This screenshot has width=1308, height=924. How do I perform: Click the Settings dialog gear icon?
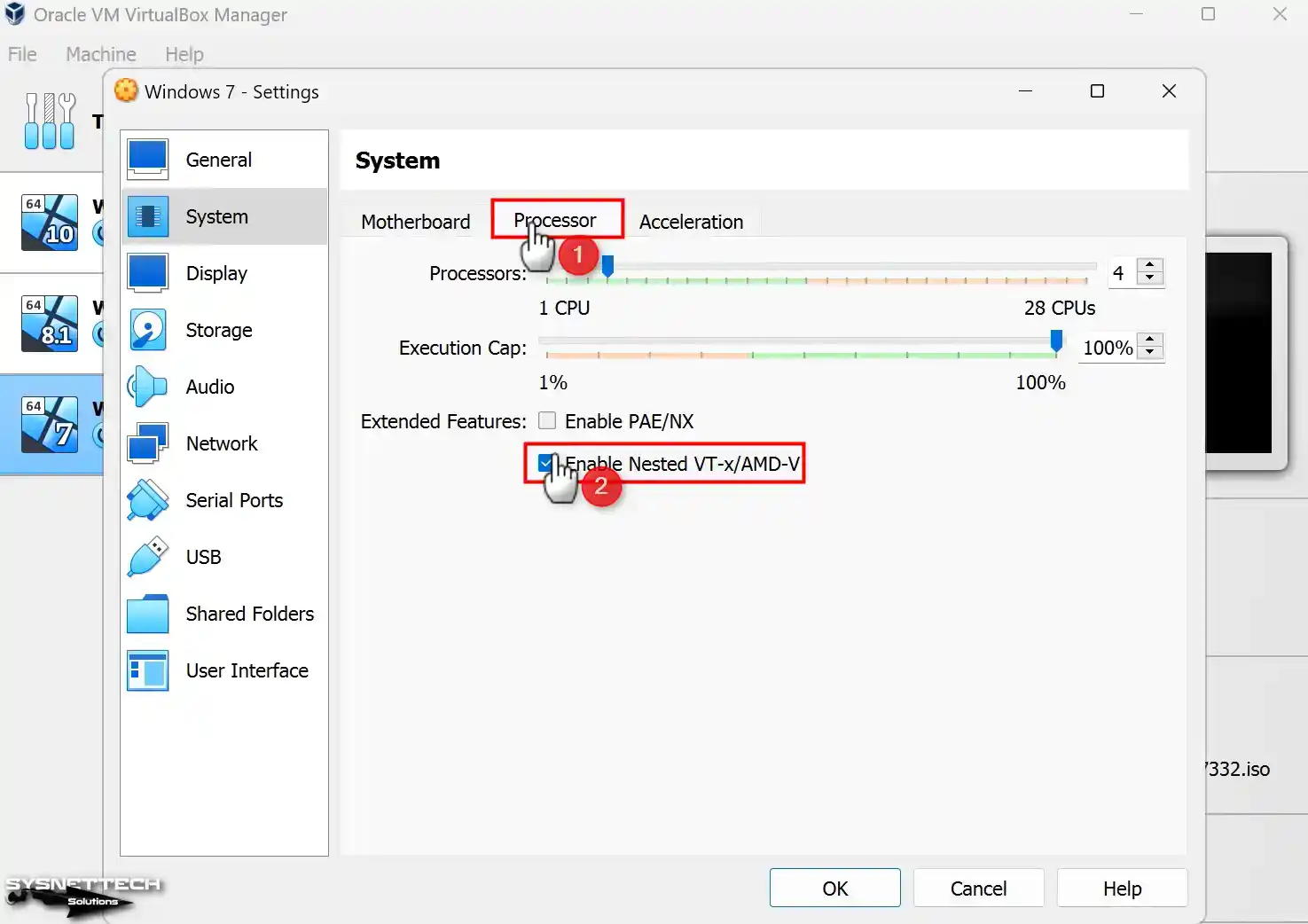point(127,90)
